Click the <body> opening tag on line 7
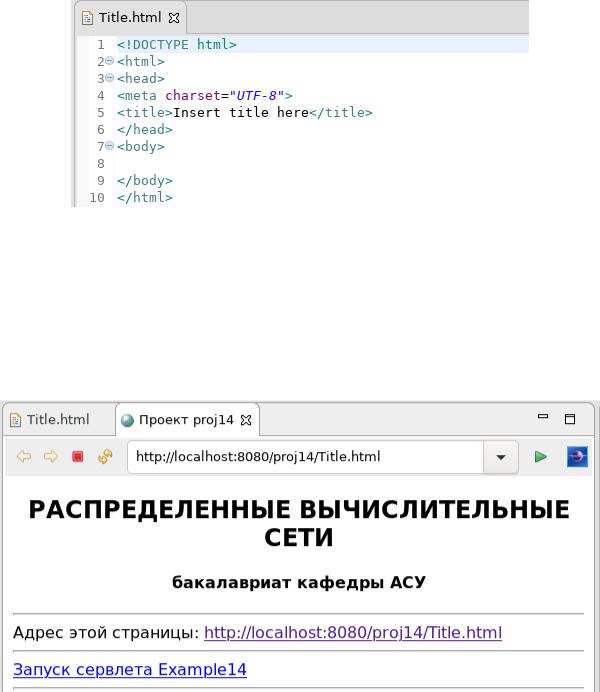The height and width of the screenshot is (692, 600). tap(141, 146)
